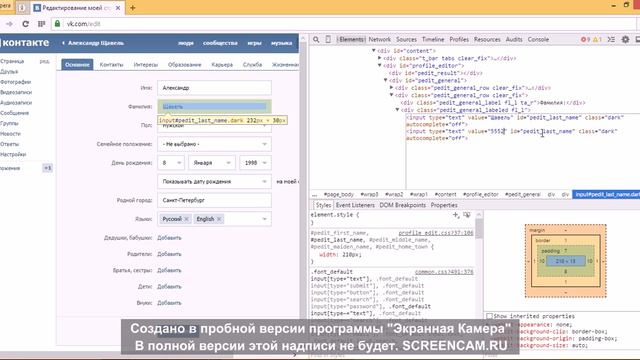Open the browser apps grid icon

click(x=41, y=24)
